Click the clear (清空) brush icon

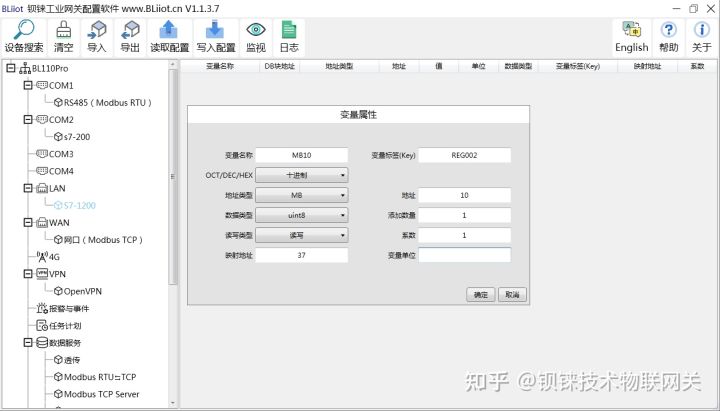point(63,37)
